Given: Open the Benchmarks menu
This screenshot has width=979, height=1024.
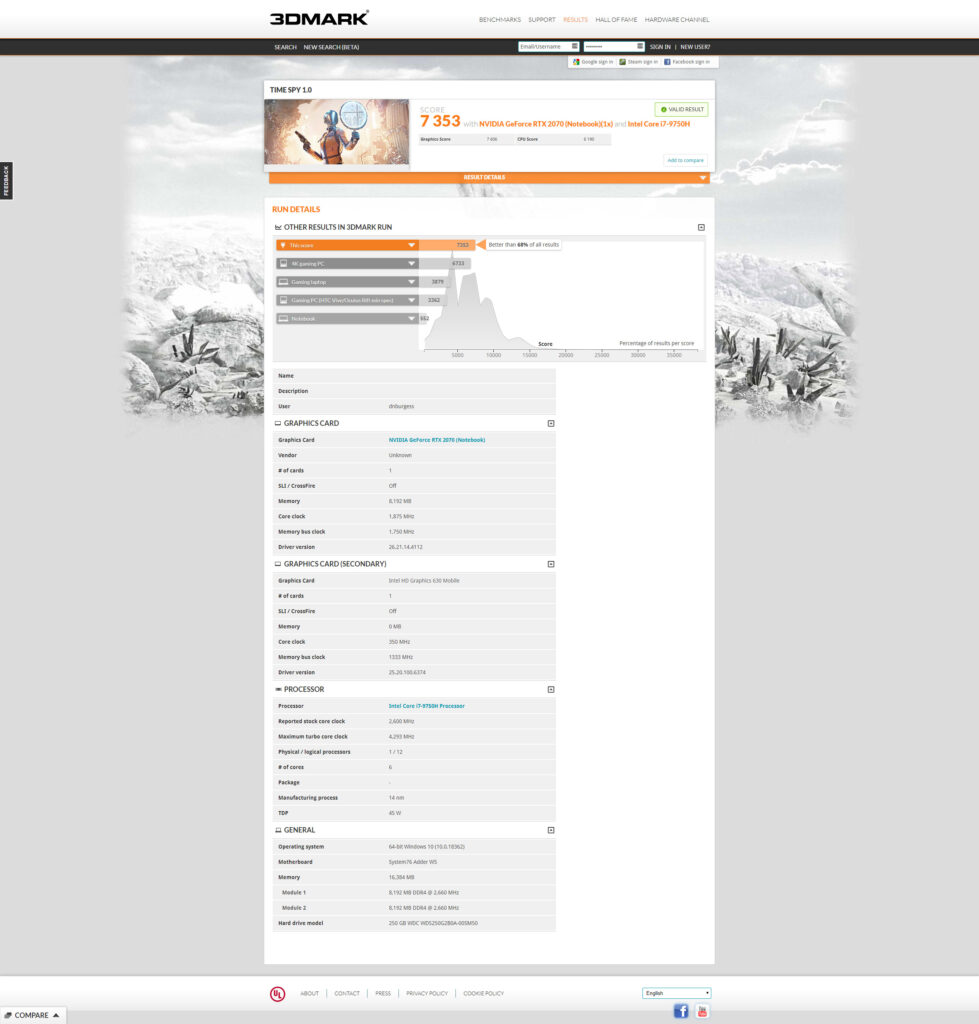Looking at the screenshot, I should coord(500,20).
